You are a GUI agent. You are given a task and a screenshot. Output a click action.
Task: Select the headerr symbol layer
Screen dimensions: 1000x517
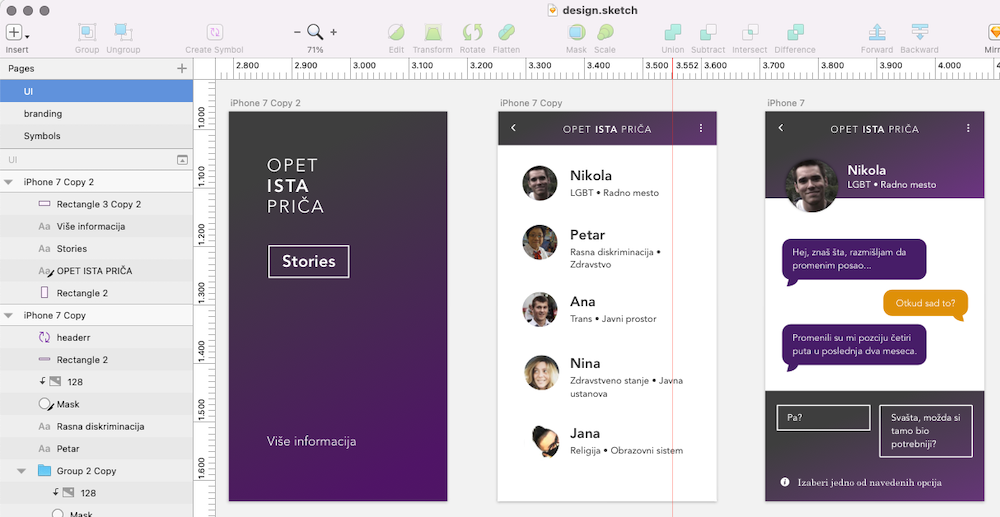point(96,337)
